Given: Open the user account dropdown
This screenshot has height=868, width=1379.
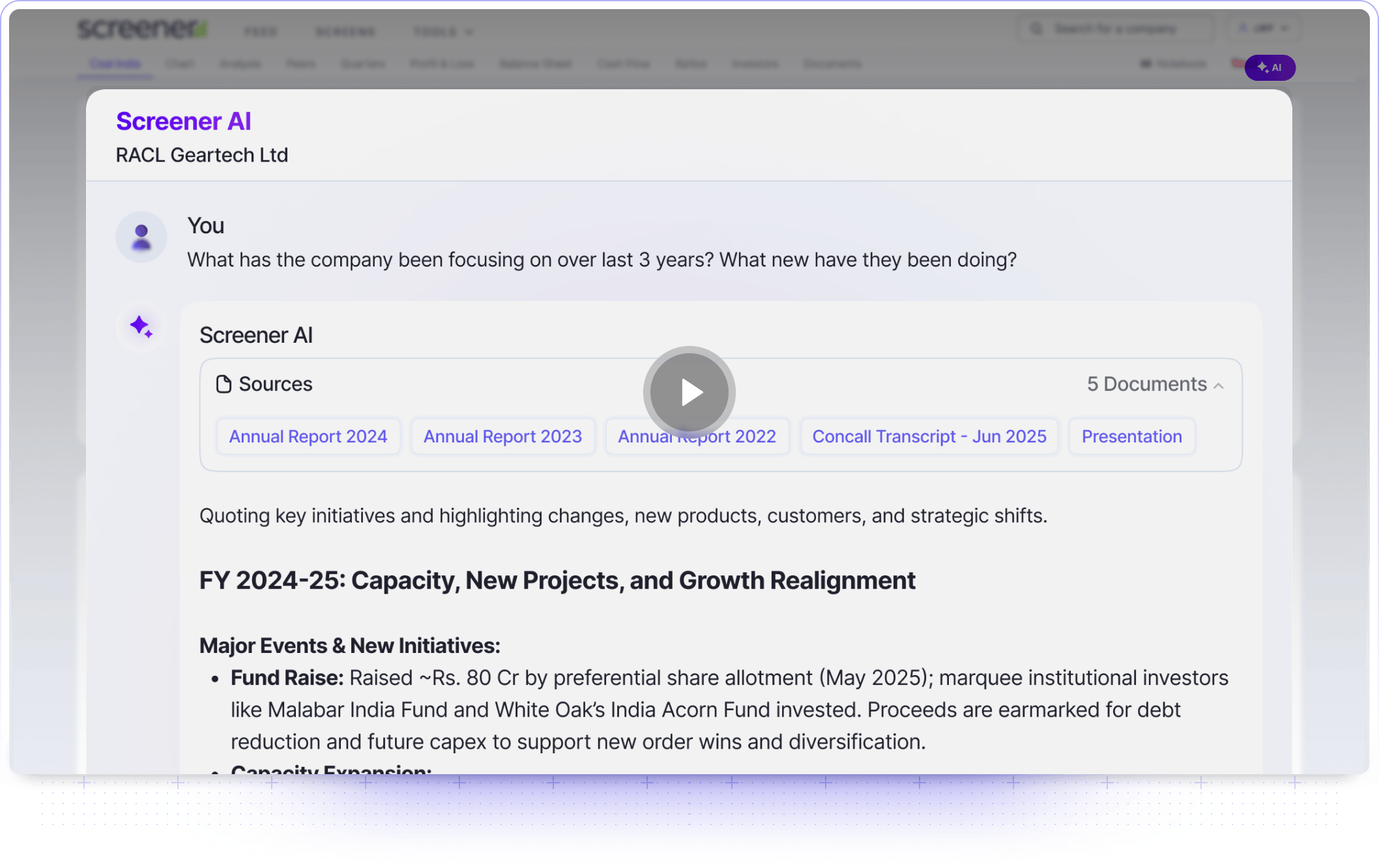Looking at the screenshot, I should (x=1264, y=29).
